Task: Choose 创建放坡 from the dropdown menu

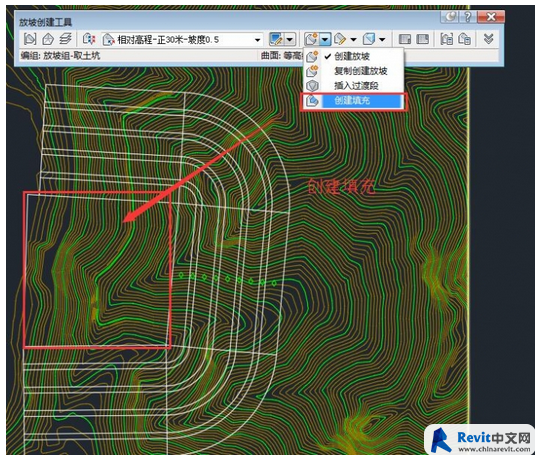Action: click(x=353, y=56)
